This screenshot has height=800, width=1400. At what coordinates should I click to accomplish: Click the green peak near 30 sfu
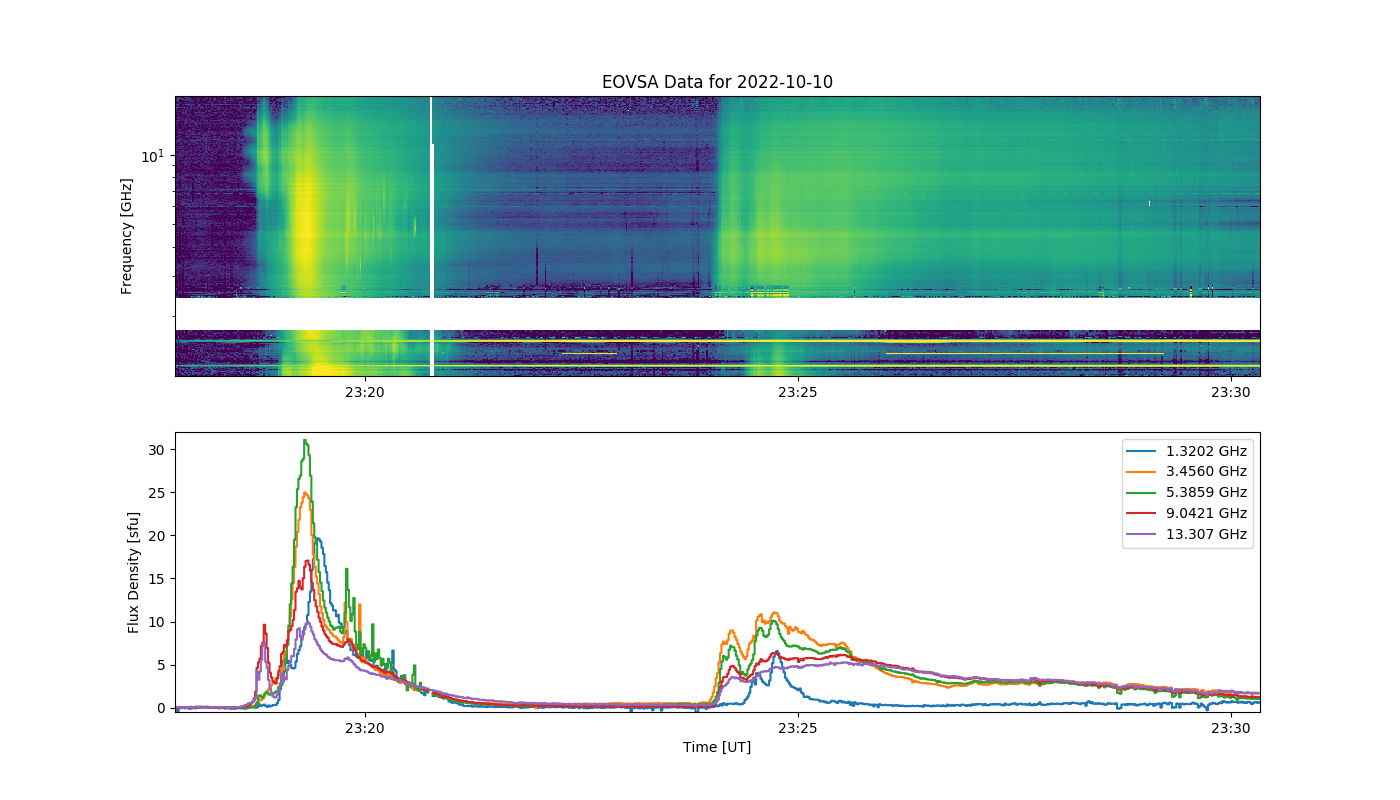coord(305,442)
